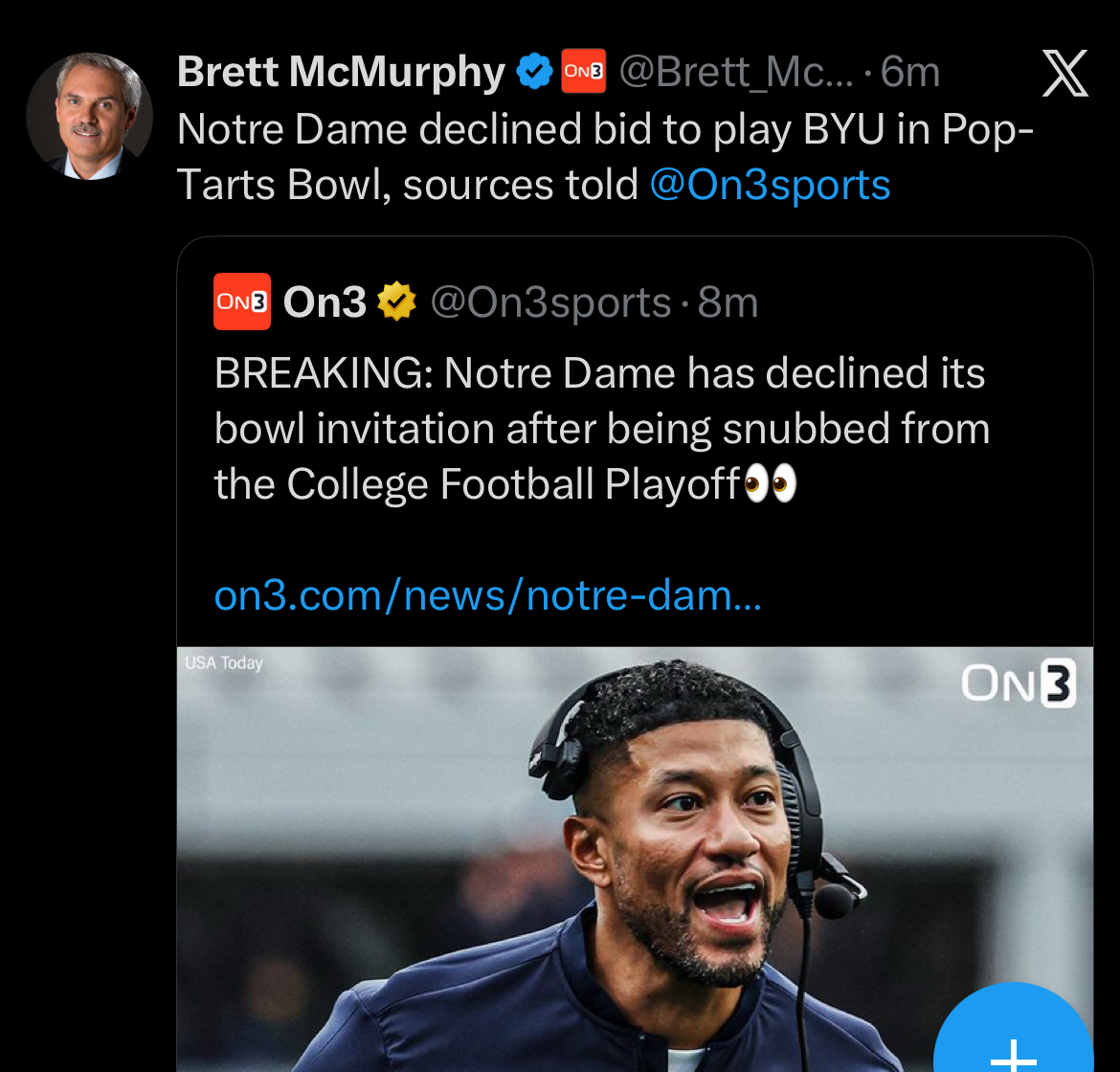Open the @Brett_Mc... handle
The height and width of the screenshot is (1072, 1120).
[x=735, y=73]
